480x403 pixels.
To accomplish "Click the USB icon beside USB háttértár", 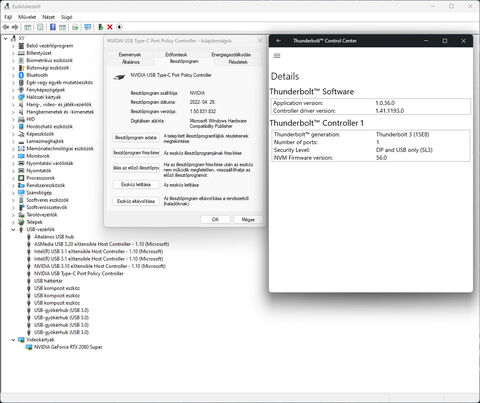I will pos(29,281).
